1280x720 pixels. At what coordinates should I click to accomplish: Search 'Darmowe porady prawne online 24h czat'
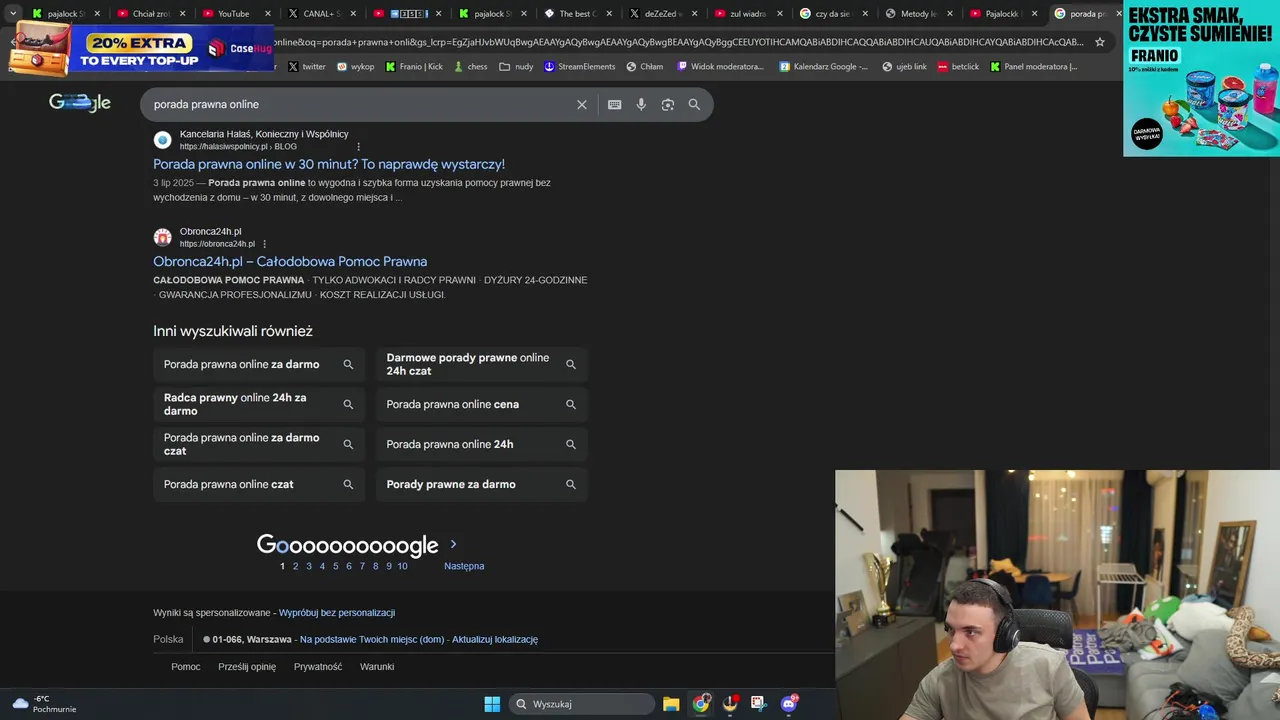482,365
